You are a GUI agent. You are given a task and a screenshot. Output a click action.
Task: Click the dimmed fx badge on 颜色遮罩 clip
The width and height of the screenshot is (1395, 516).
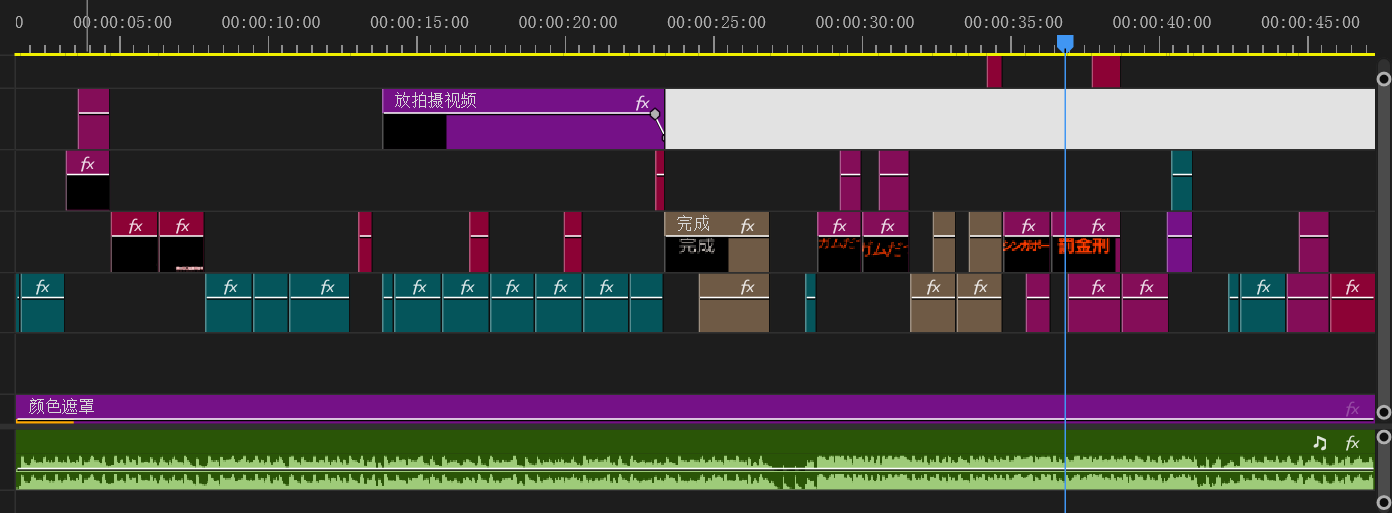pos(1352,408)
